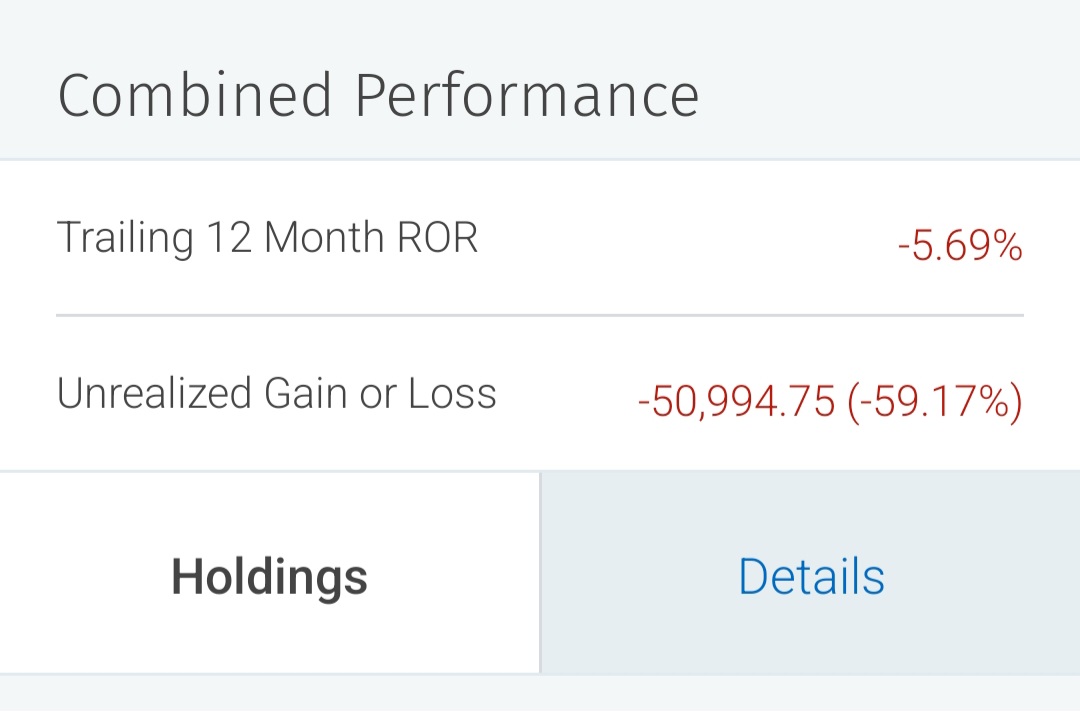
Task: Select the Combined Performance heading
Action: 378,95
